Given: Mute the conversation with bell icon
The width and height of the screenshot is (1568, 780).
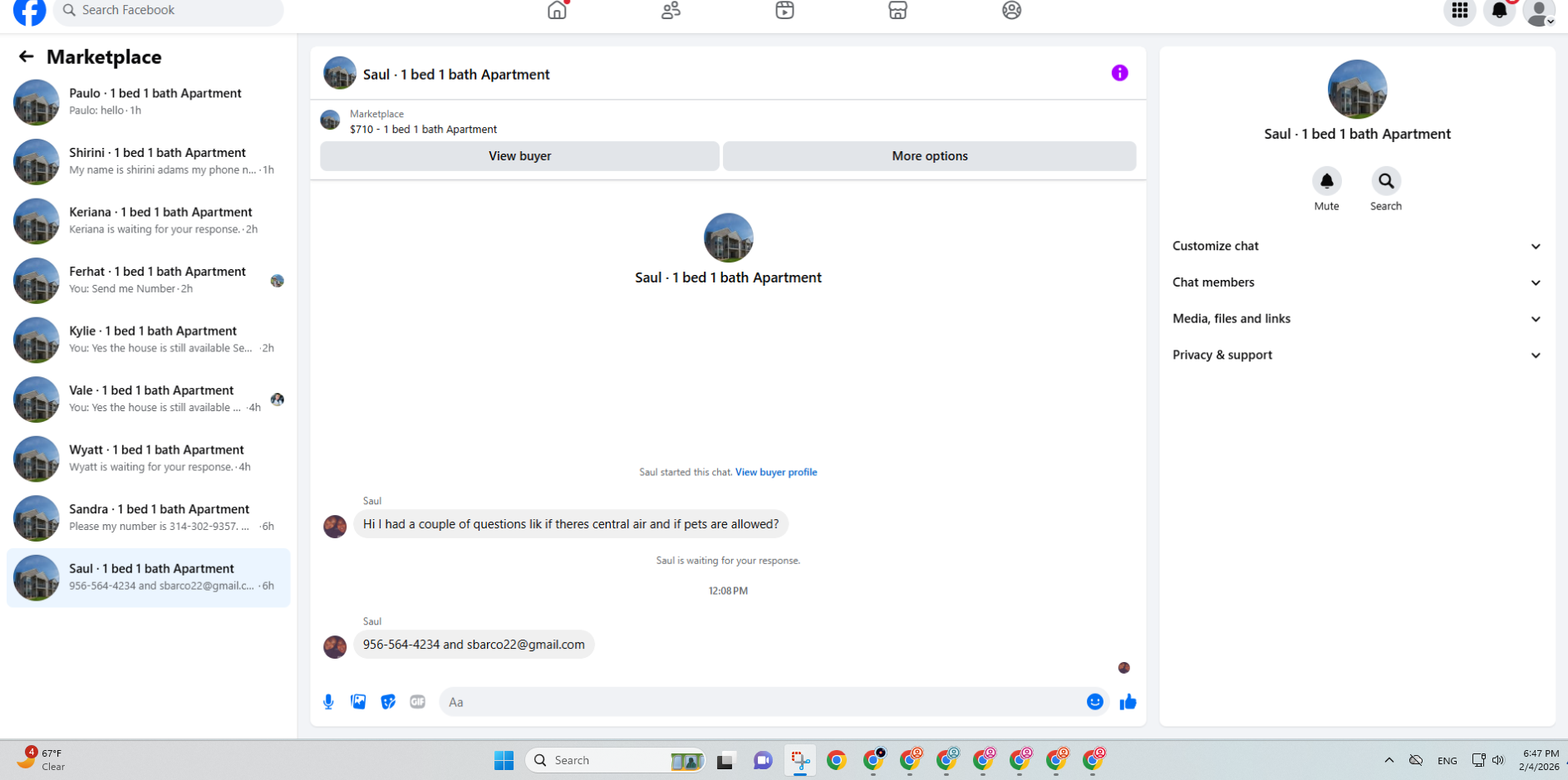Looking at the screenshot, I should click(1327, 181).
